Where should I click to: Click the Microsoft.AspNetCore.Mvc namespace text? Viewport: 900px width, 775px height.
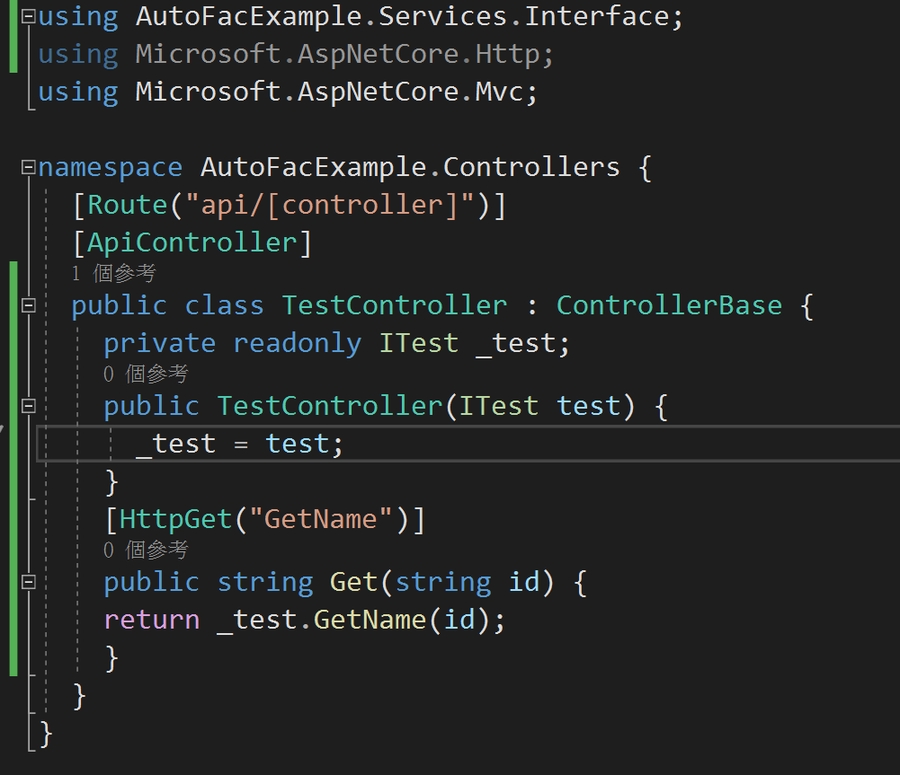pyautogui.click(x=335, y=93)
